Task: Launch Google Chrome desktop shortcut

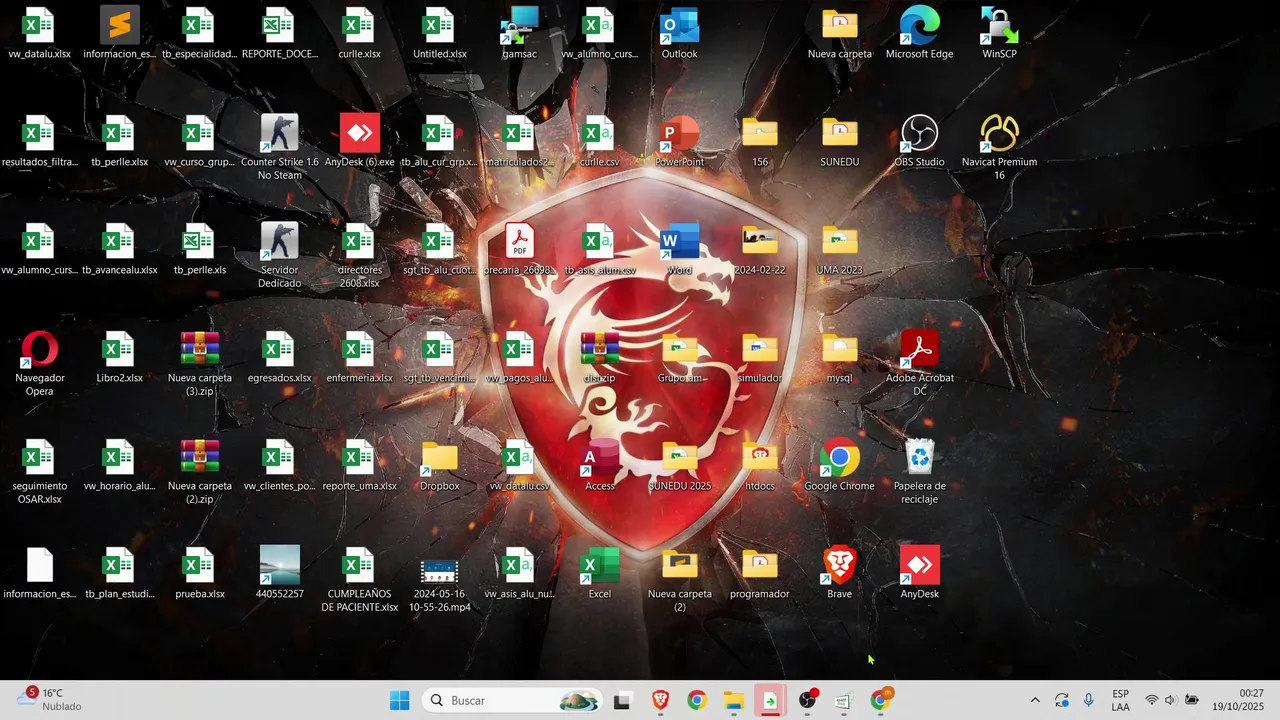Action: [x=839, y=465]
